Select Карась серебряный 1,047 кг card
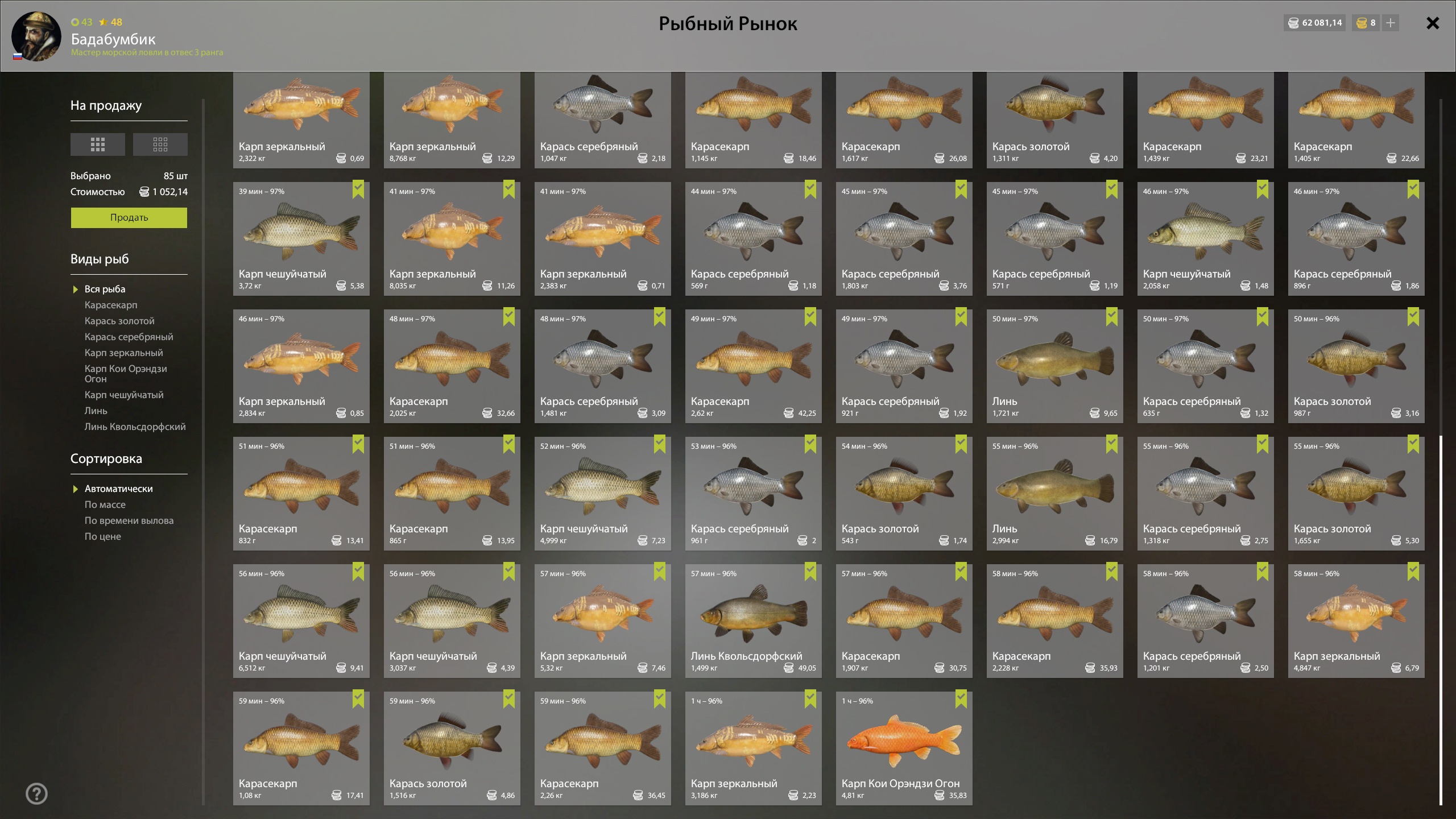1456x819 pixels. click(603, 120)
